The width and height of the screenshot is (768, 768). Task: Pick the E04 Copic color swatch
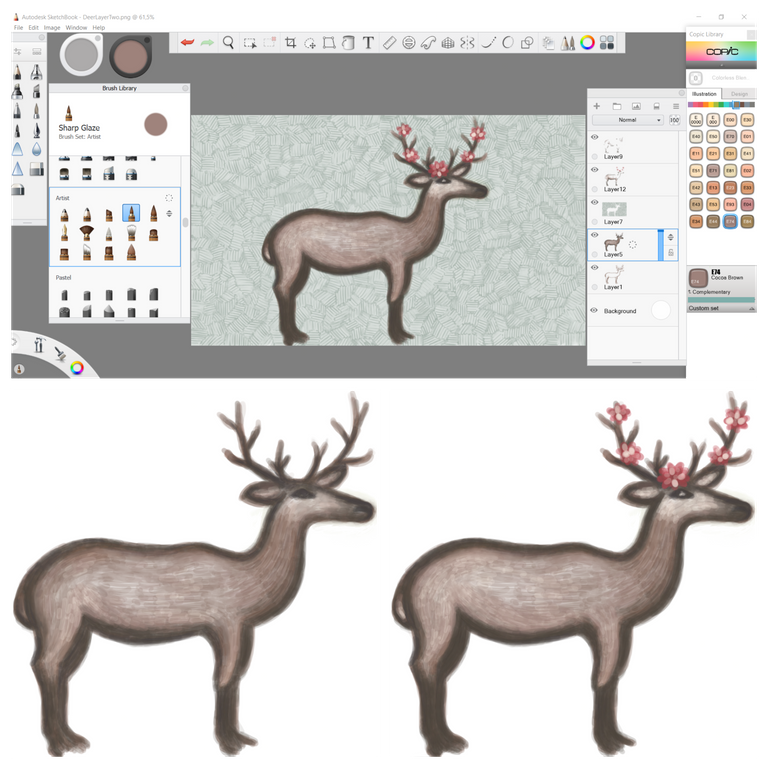pyautogui.click(x=747, y=204)
